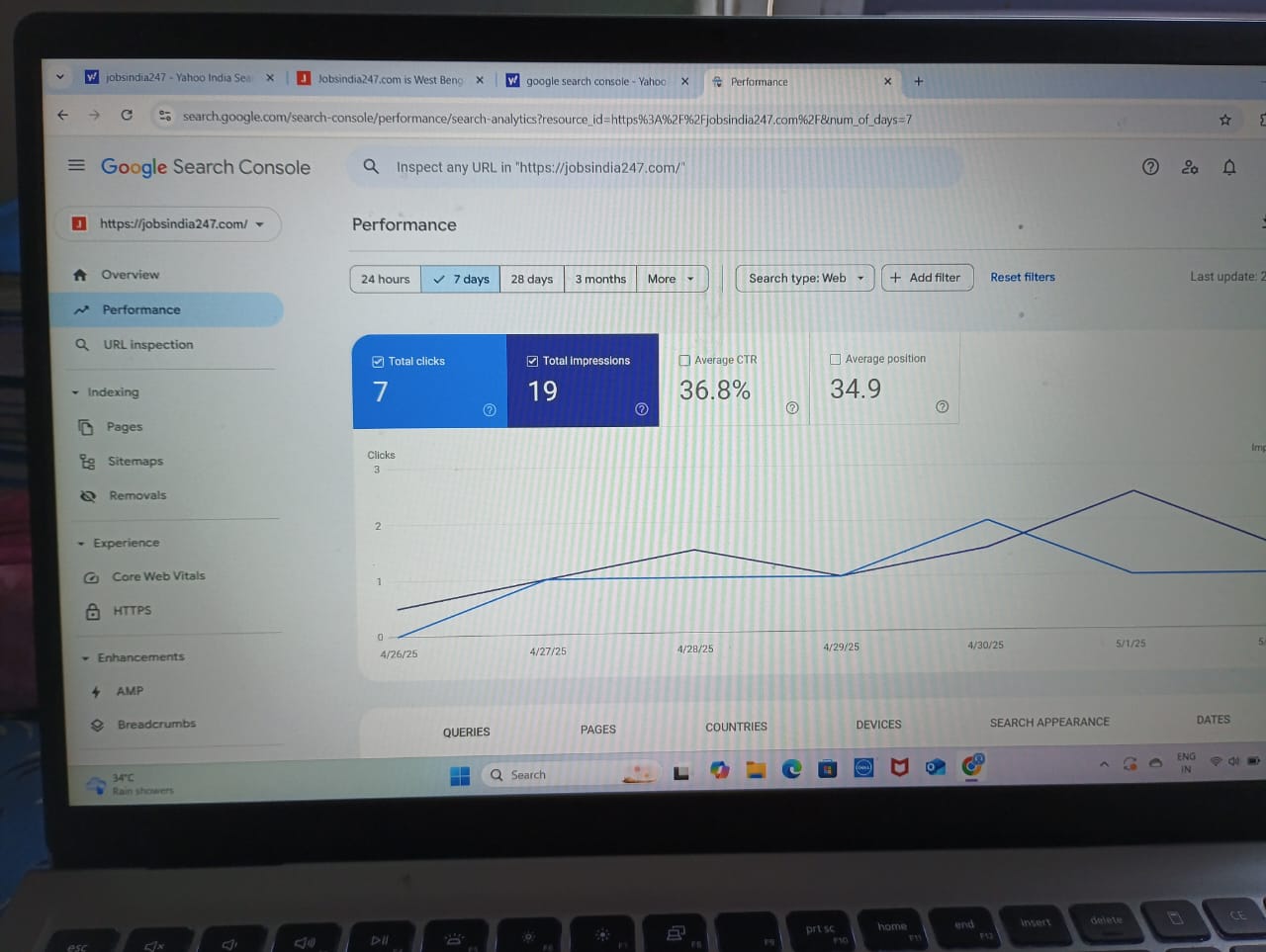Go back with the browser back arrow
Screen dimensions: 1266x952
coord(62,115)
